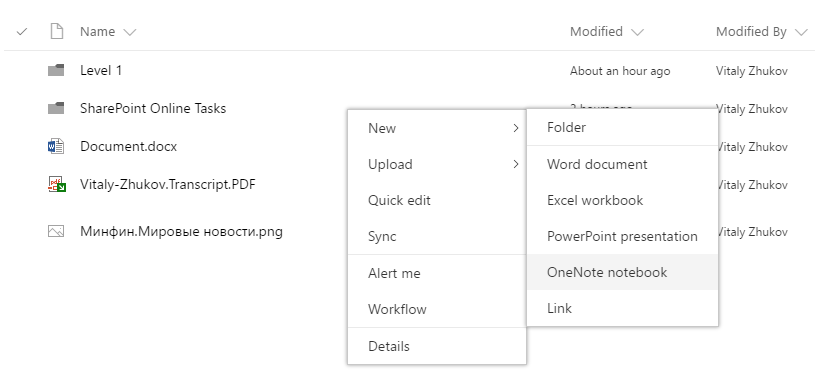Expand the Upload submenu arrow
815x370 pixels.
point(516,165)
